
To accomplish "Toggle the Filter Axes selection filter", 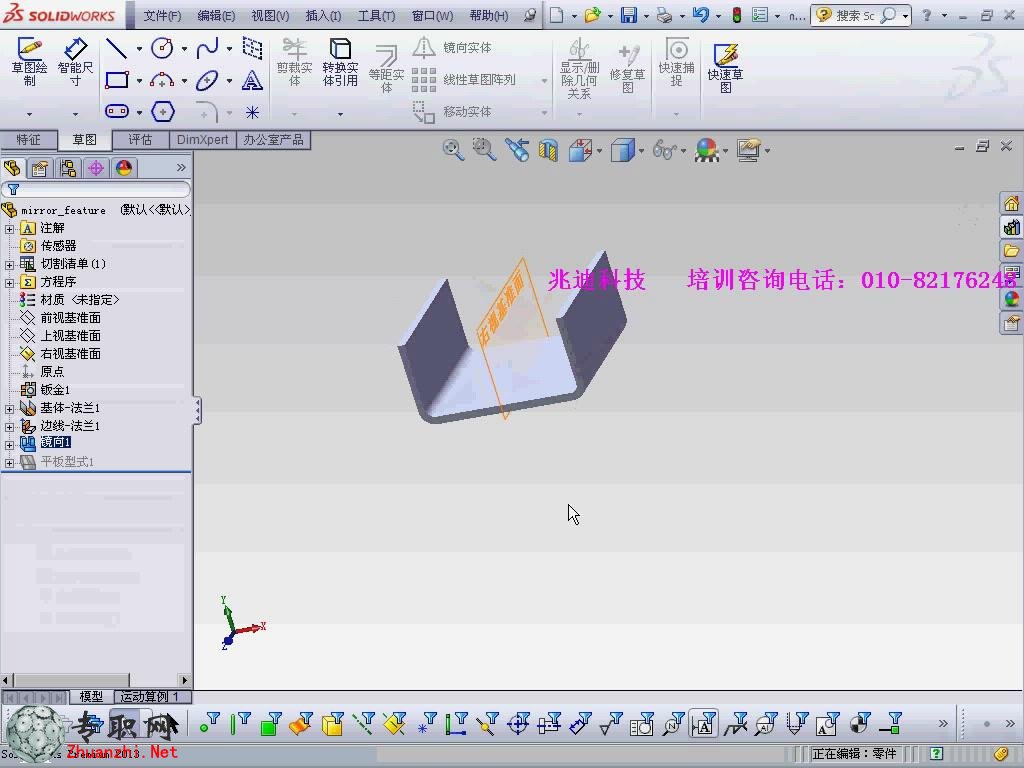I will pyautogui.click(x=363, y=724).
